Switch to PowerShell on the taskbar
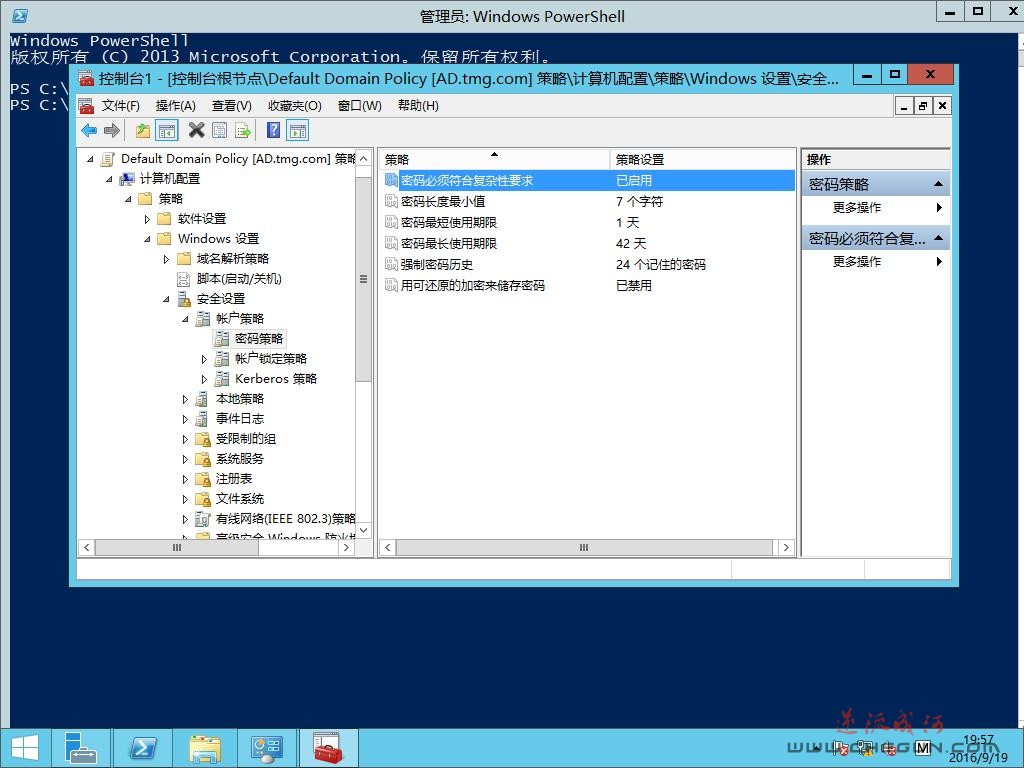Screen dimensions: 1024x768 142,748
